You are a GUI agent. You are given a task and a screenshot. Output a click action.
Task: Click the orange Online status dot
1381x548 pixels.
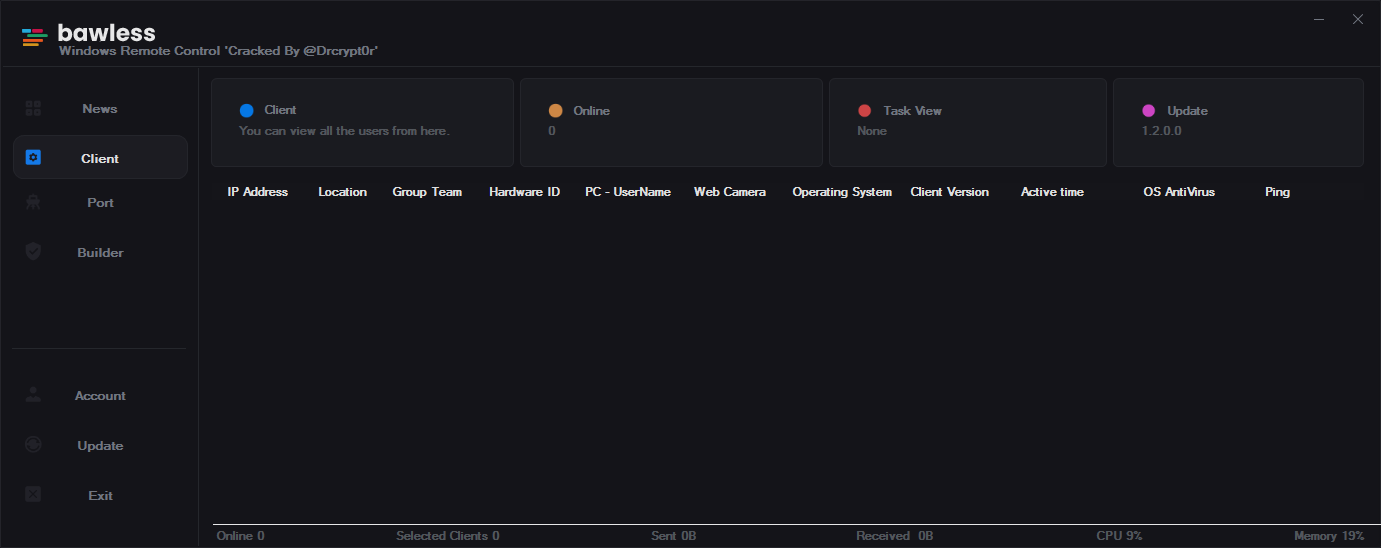tap(556, 111)
